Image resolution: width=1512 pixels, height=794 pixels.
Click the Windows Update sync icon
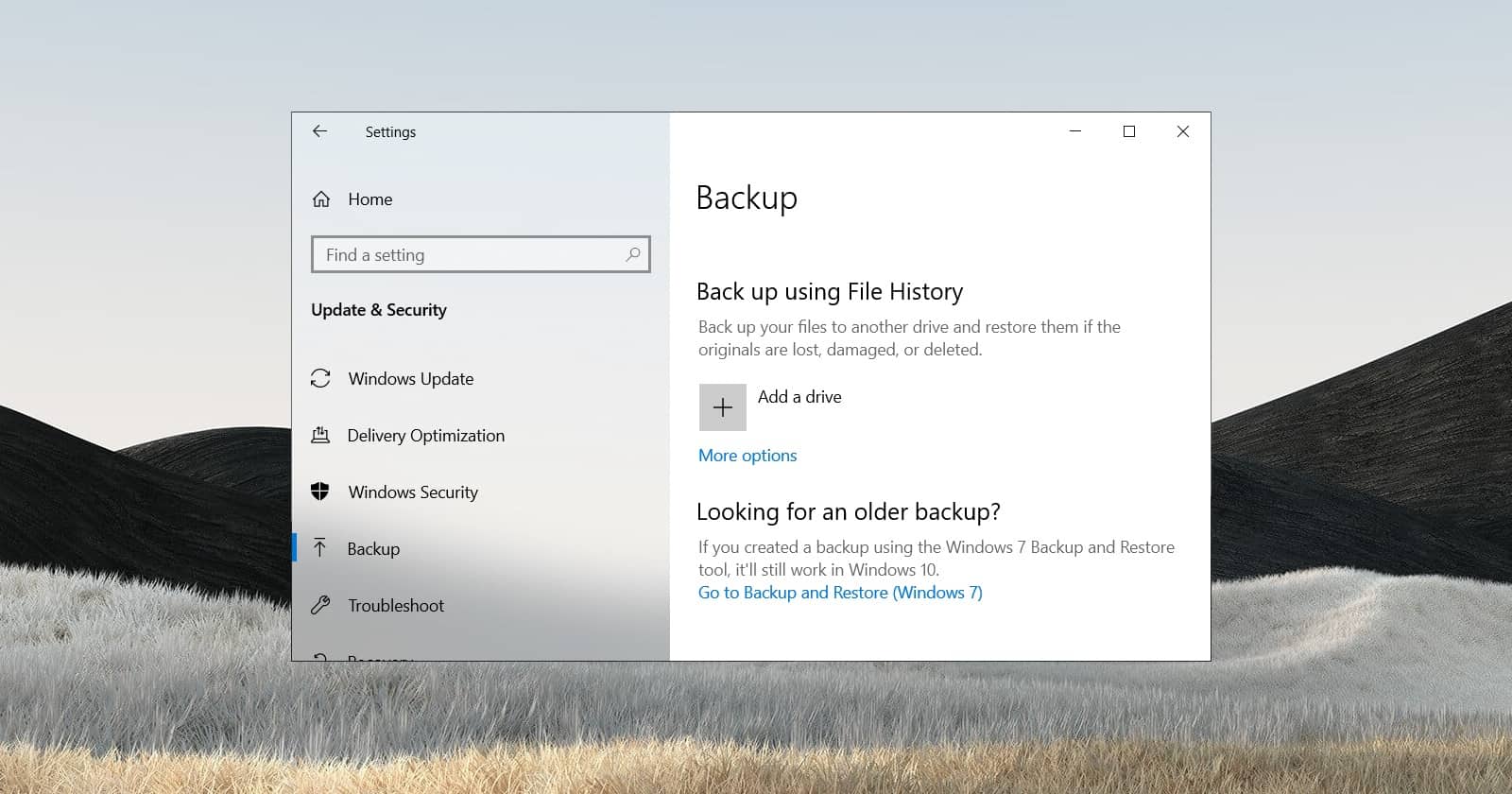[x=320, y=378]
